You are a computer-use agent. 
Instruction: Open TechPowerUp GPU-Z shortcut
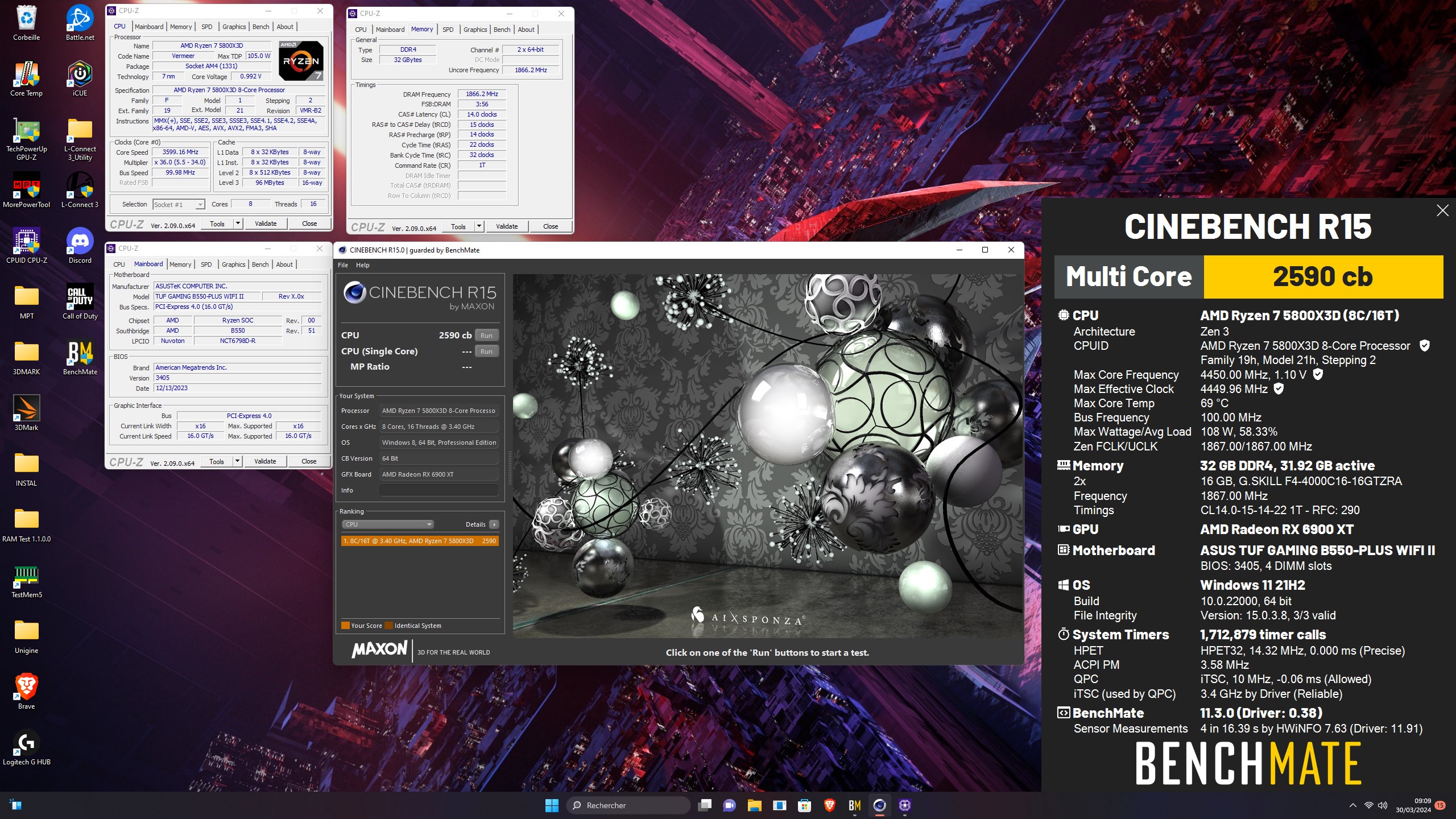pos(26,139)
